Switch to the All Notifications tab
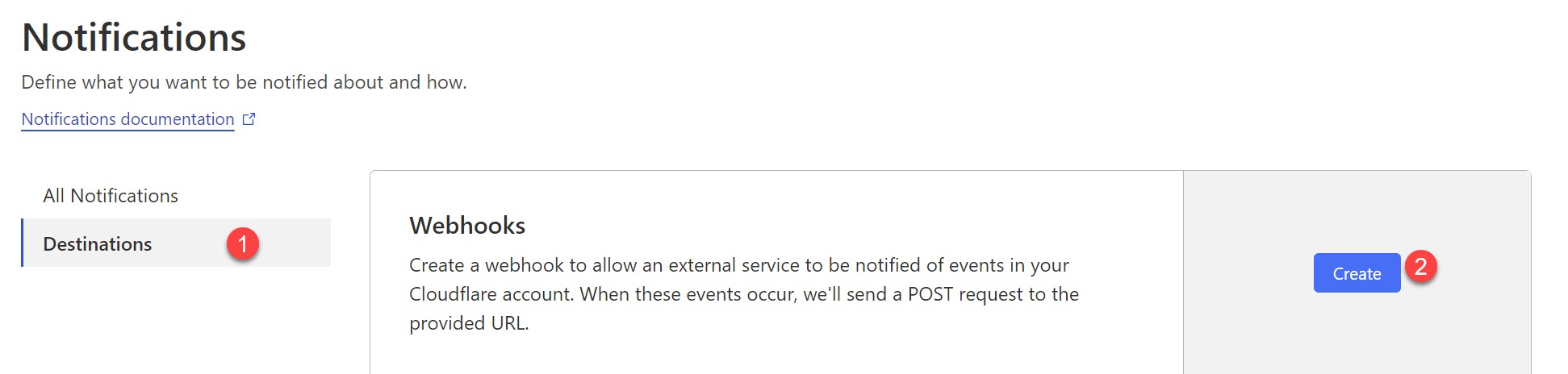 click(x=111, y=196)
